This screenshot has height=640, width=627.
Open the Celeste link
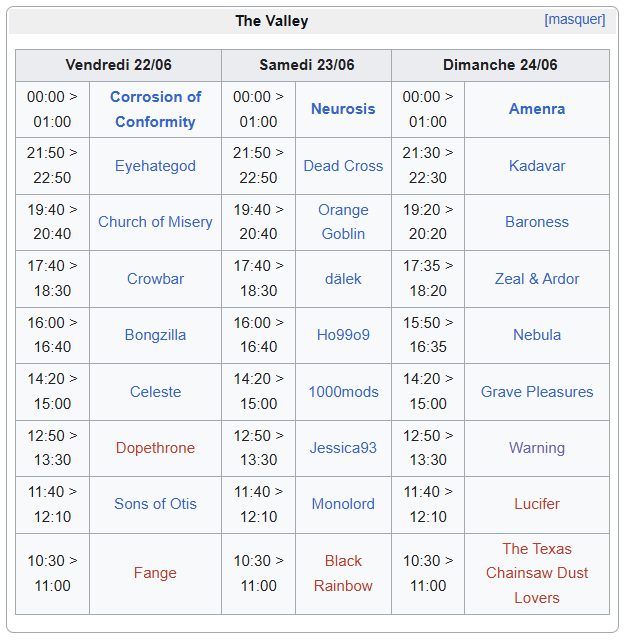click(156, 392)
